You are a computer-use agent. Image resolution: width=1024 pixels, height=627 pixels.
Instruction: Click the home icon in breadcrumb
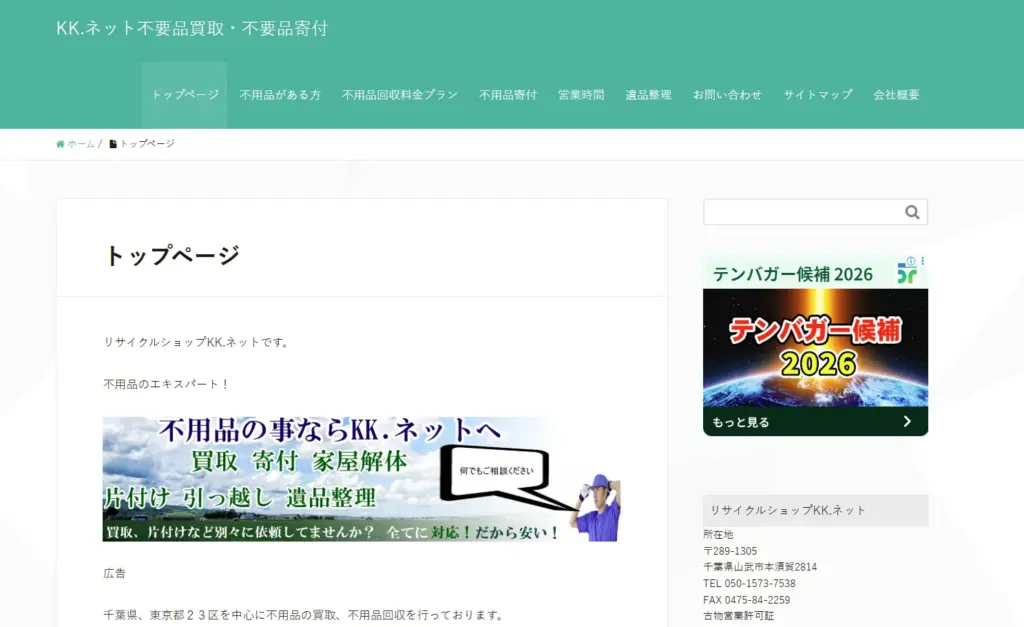tap(60, 144)
